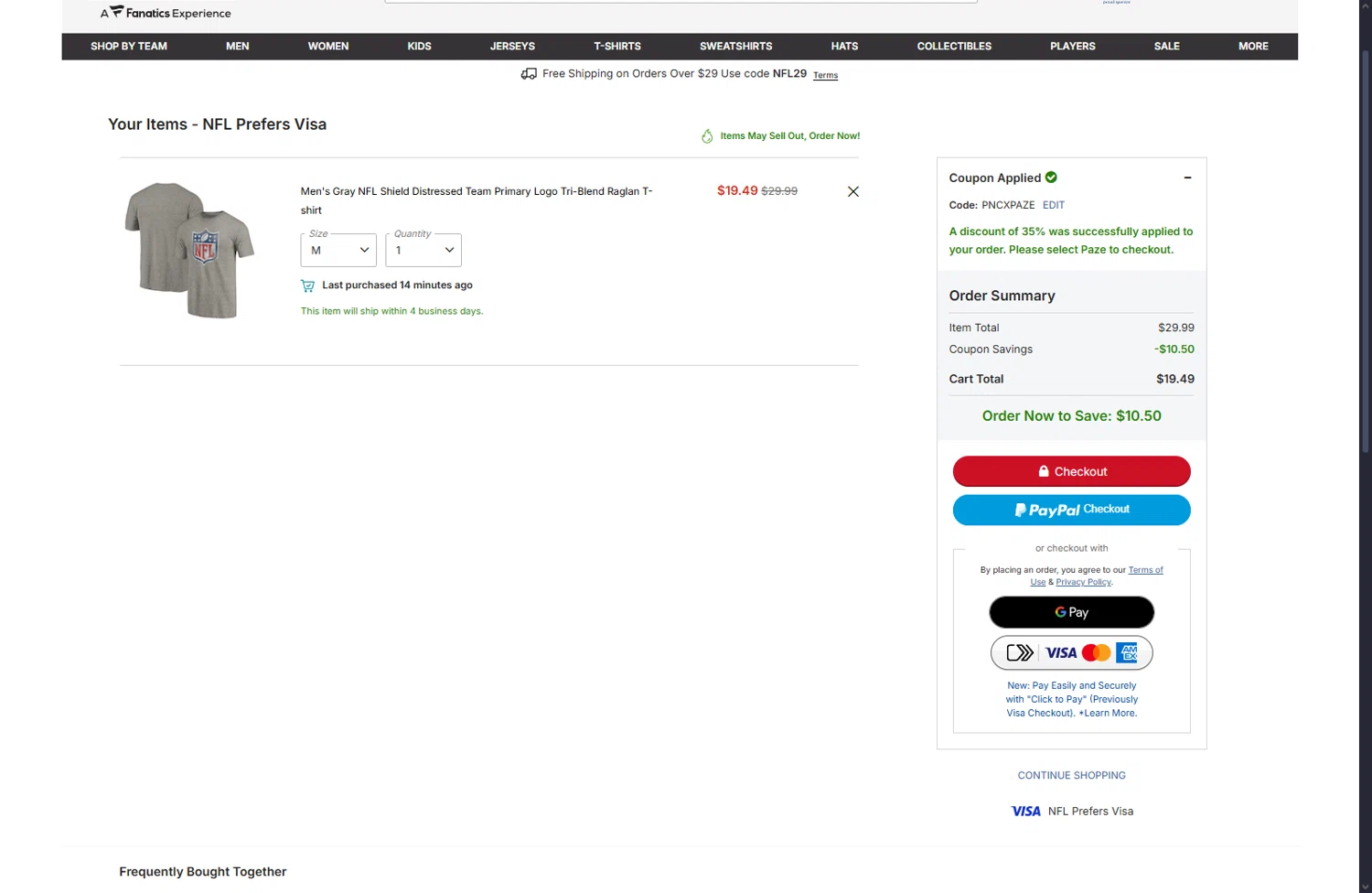Click the Item Total $29.99 value

[x=1175, y=328]
